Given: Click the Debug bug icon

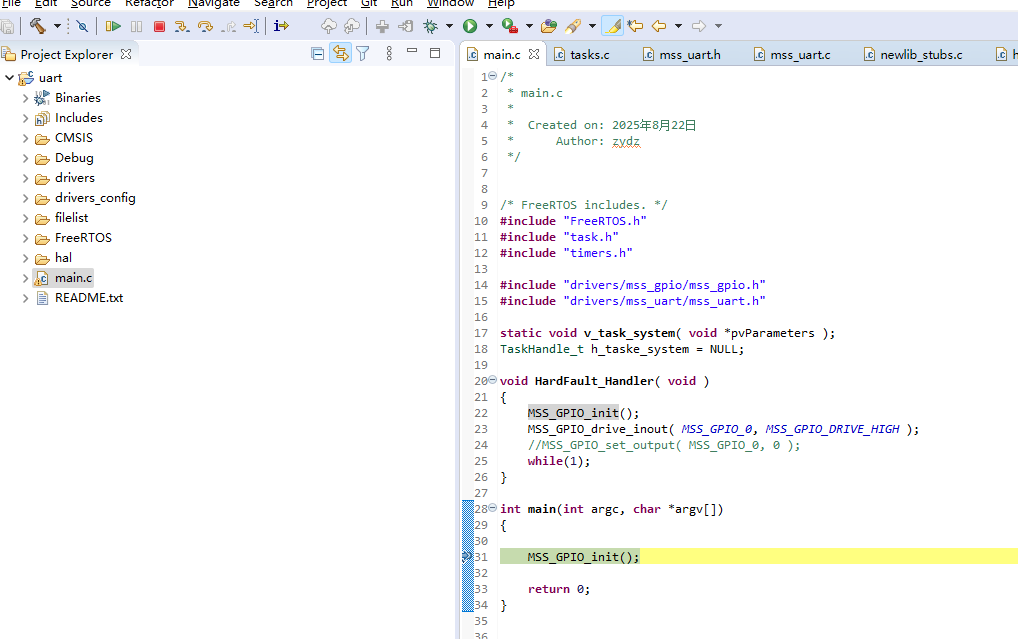Looking at the screenshot, I should [x=430, y=26].
